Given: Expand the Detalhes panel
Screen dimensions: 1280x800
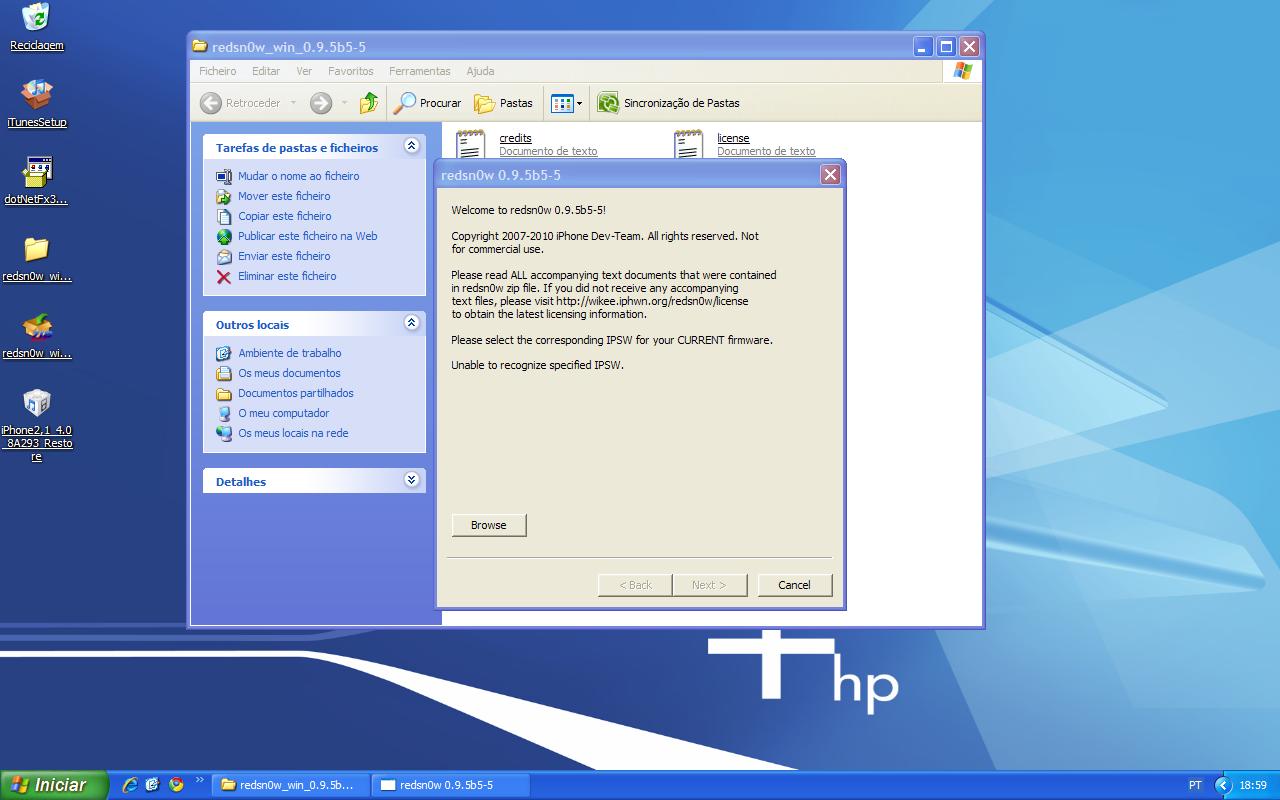Looking at the screenshot, I should [411, 480].
